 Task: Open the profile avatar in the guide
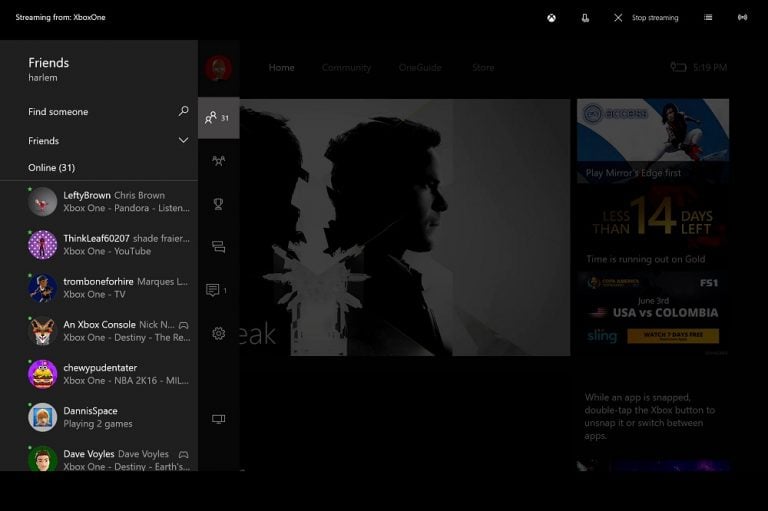218,68
